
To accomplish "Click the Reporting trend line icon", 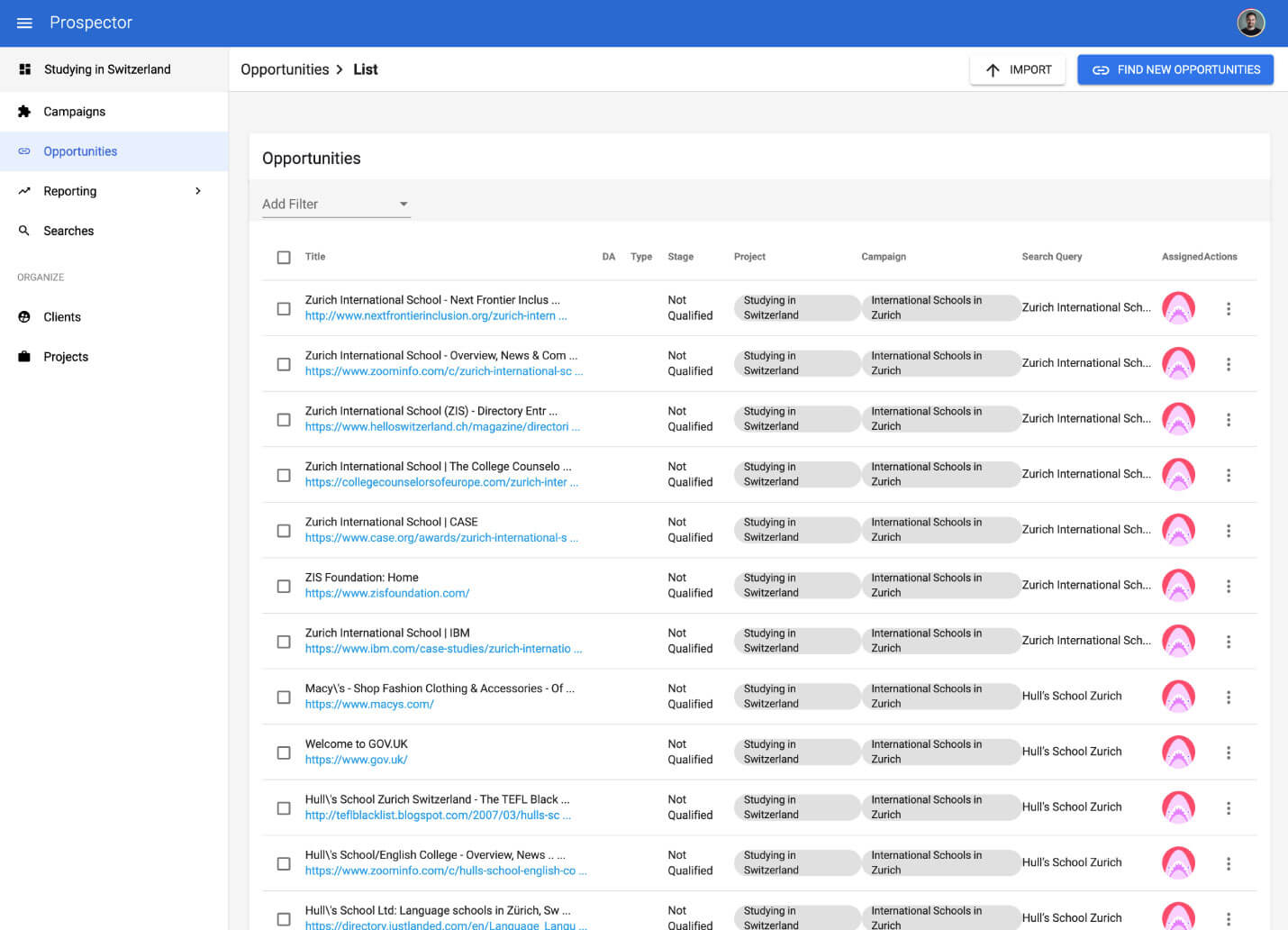I will pos(24,191).
